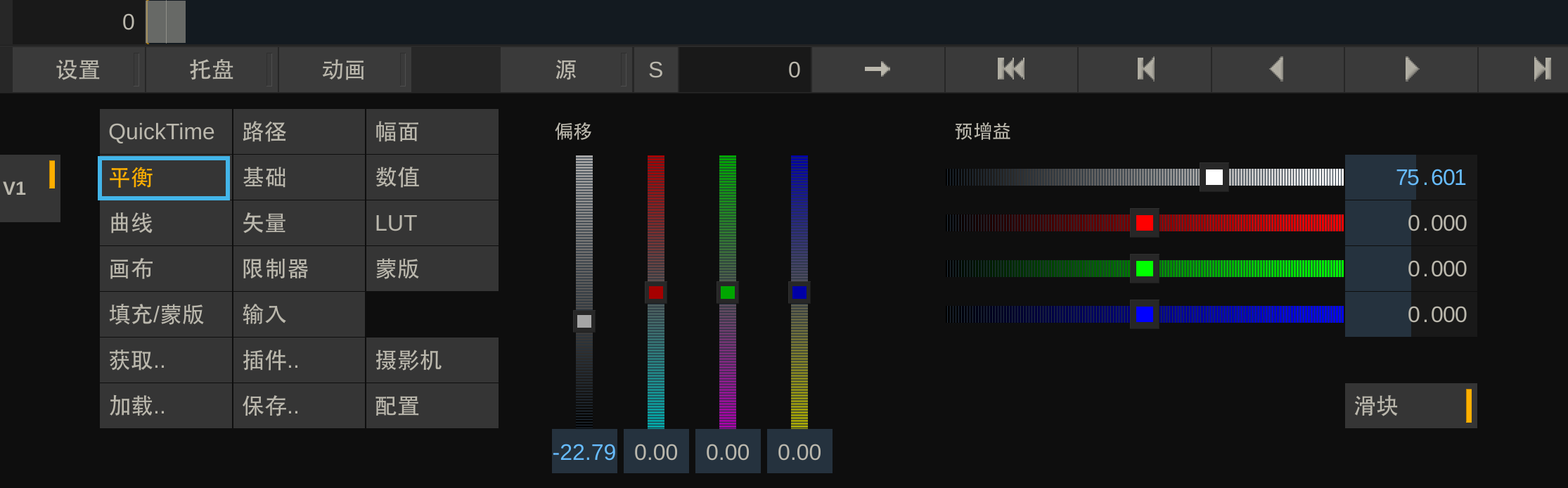Toggle the V1 layer indicator
Screen dimensions: 1568x488
30,188
